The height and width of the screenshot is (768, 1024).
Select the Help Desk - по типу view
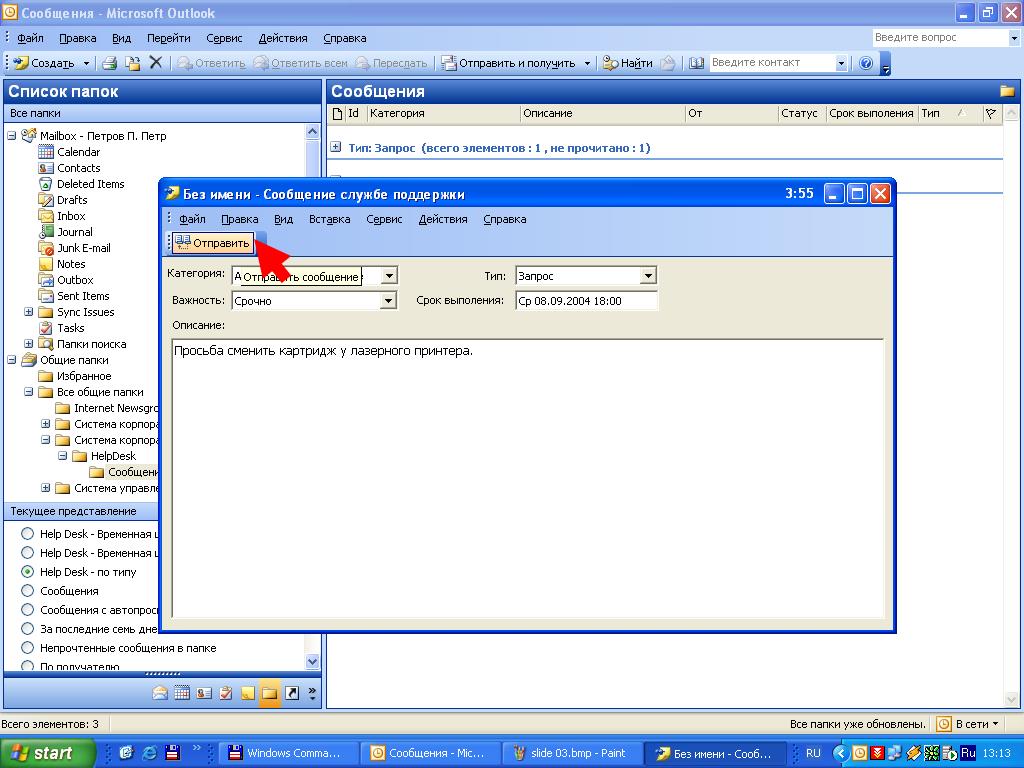pos(27,571)
